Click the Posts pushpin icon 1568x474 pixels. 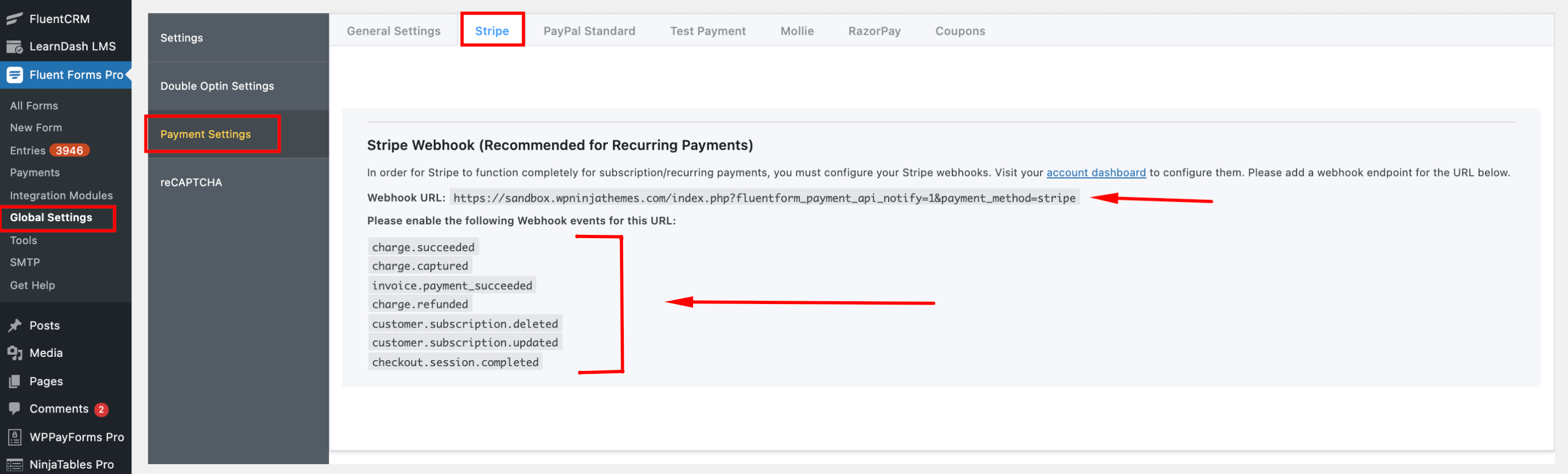pyautogui.click(x=15, y=325)
